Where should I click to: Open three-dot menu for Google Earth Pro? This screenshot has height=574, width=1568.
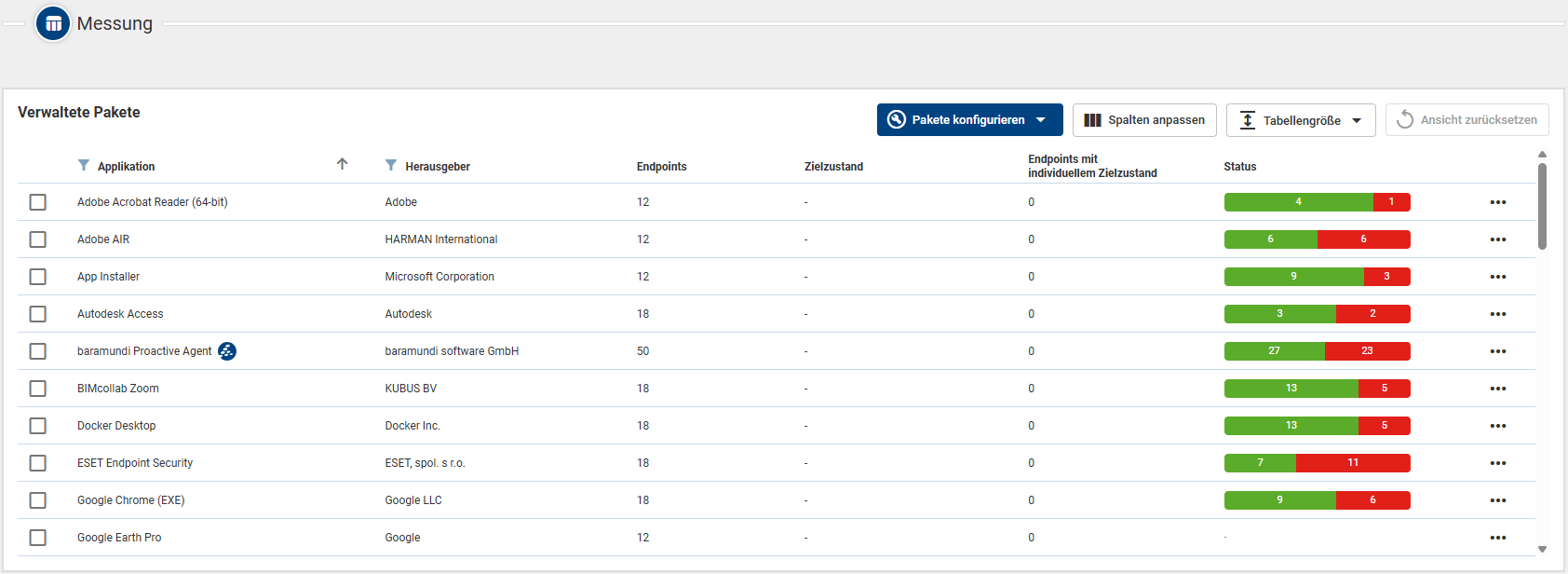[1497, 538]
